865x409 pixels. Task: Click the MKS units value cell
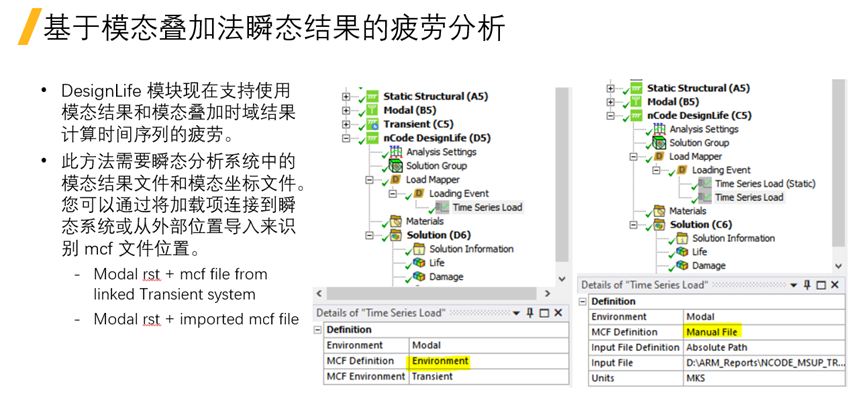click(764, 379)
